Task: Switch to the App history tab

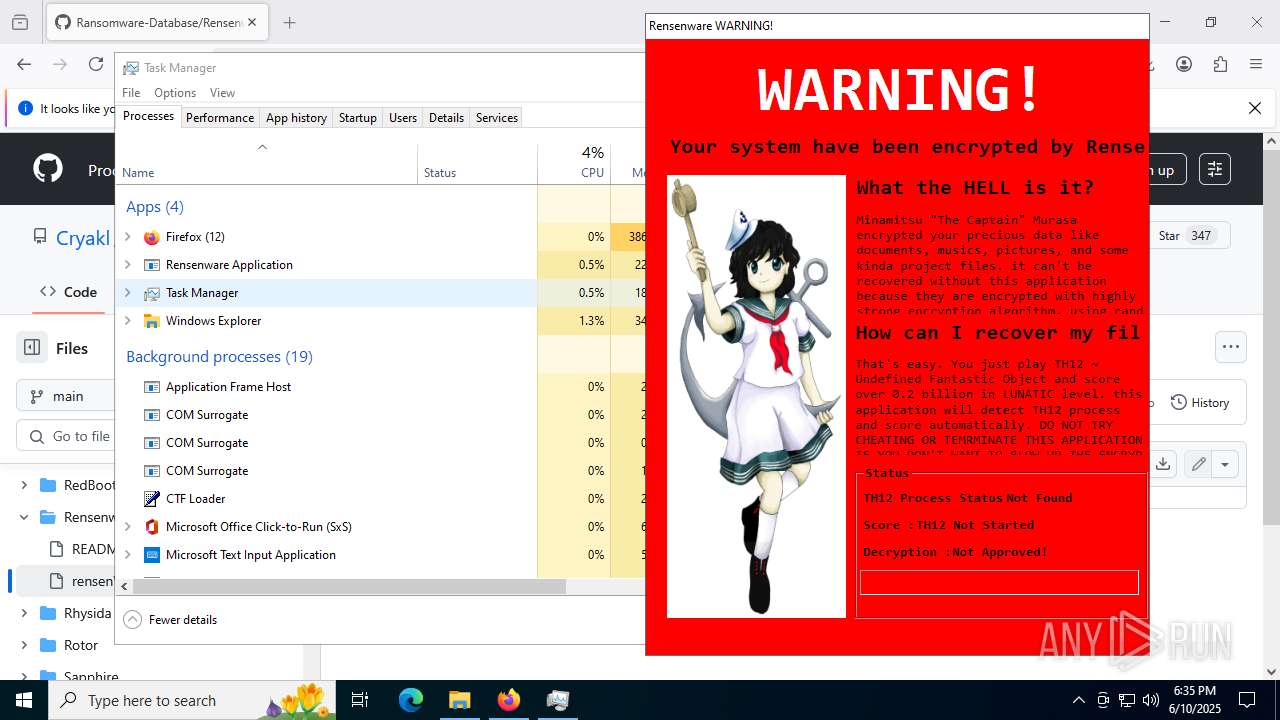Action: pyautogui.click(x=296, y=117)
